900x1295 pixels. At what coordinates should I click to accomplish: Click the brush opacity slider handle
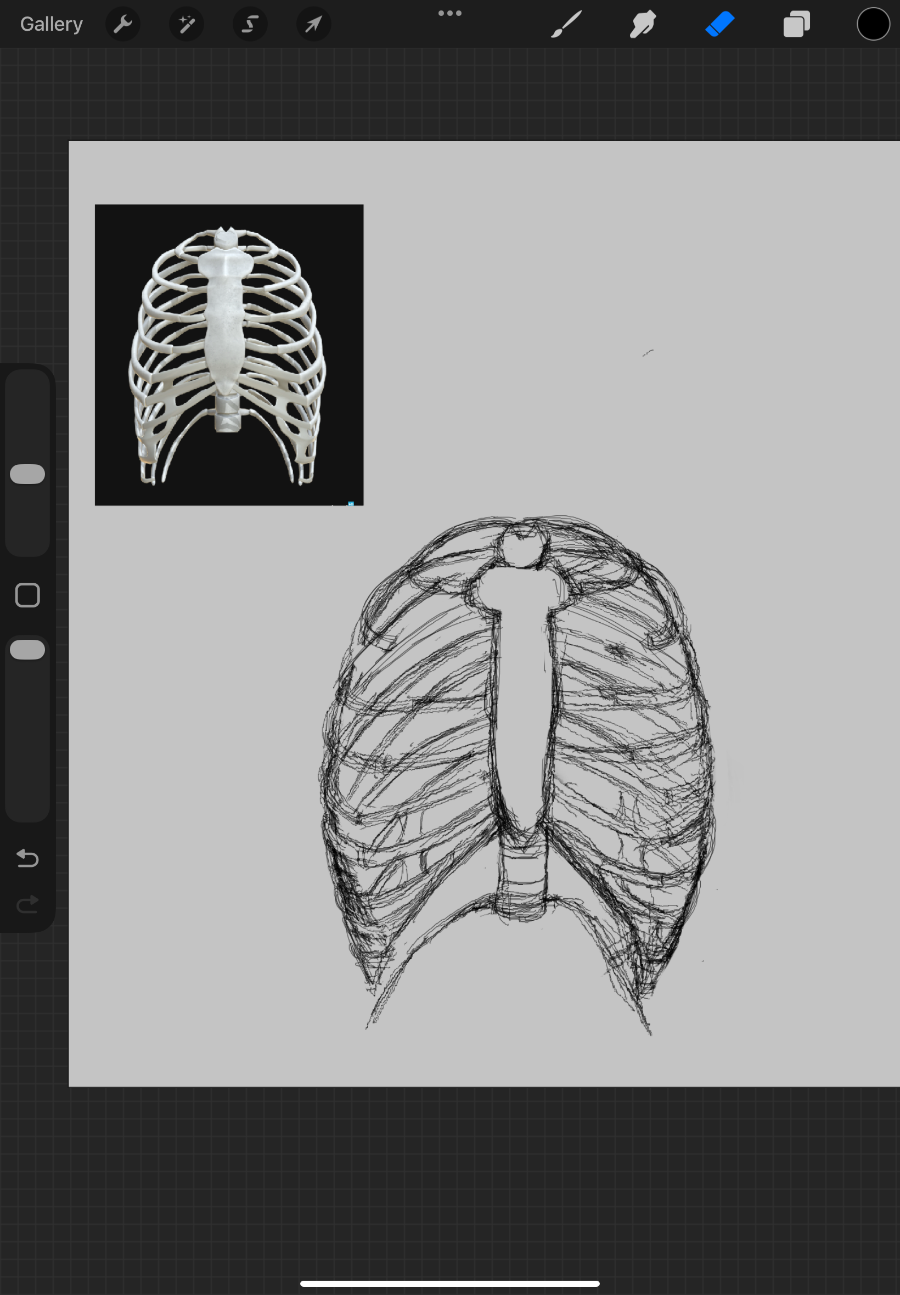point(28,650)
